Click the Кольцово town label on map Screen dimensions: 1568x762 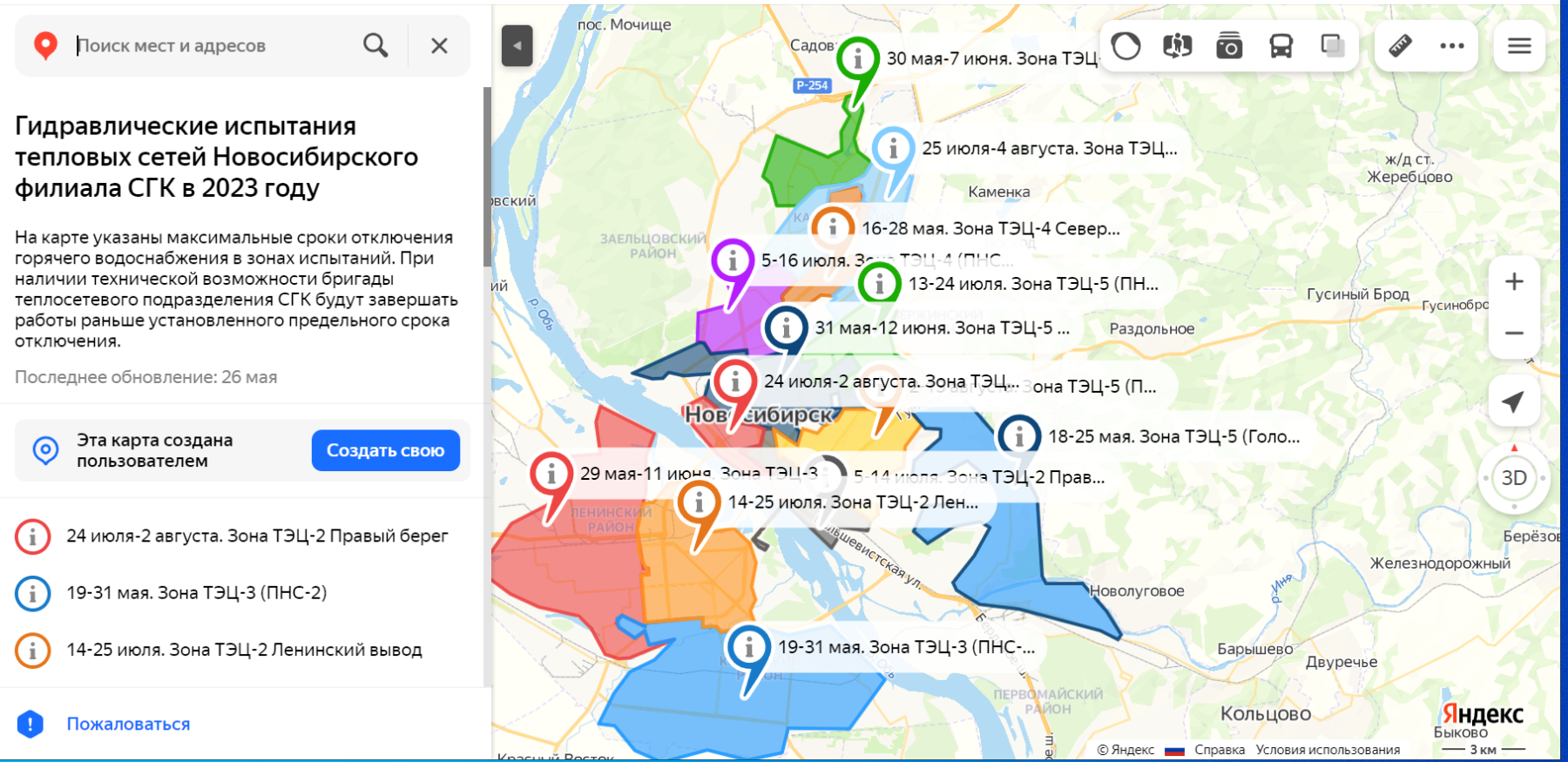click(x=1265, y=714)
